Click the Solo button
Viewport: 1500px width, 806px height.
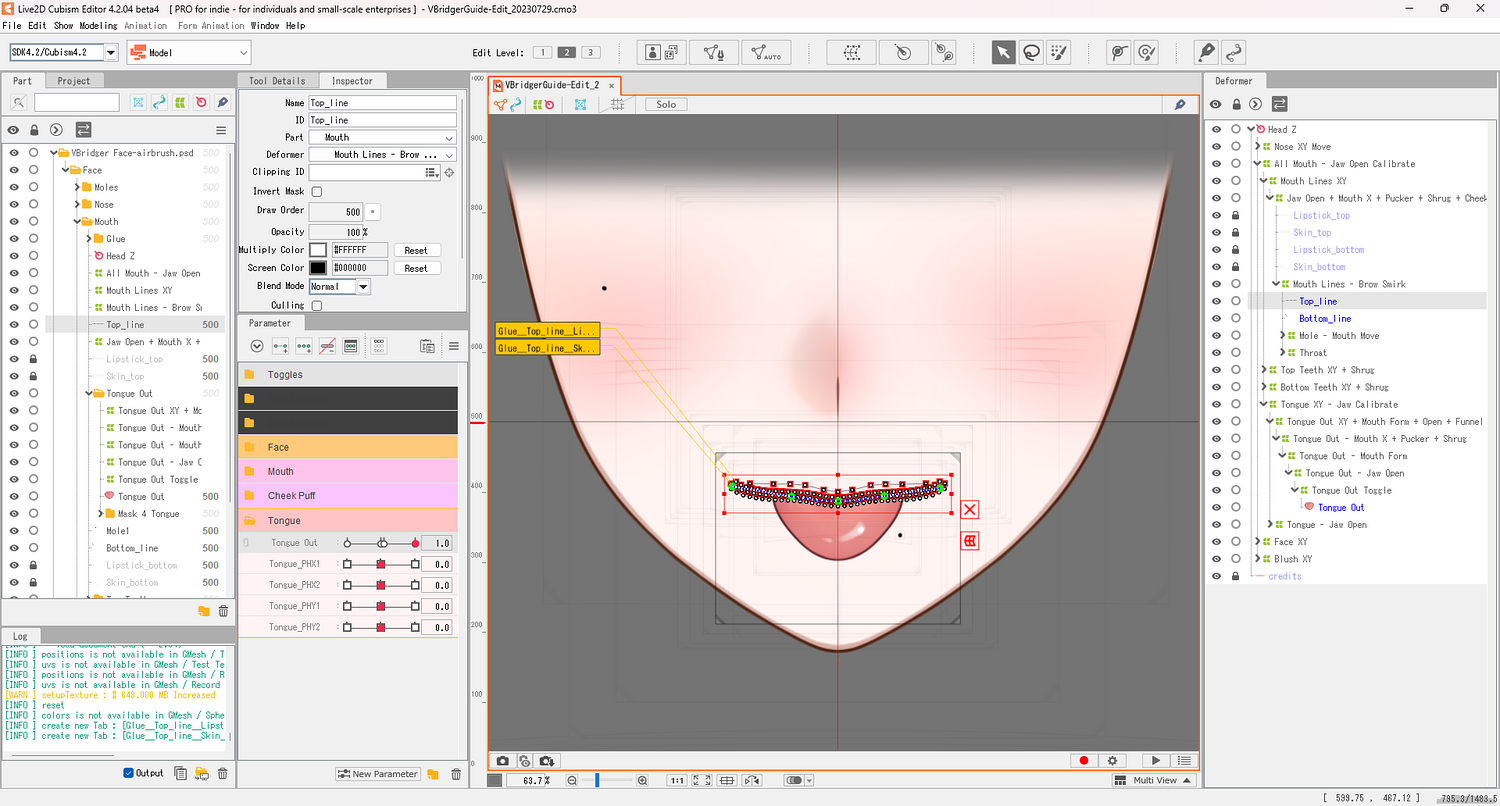tap(666, 104)
